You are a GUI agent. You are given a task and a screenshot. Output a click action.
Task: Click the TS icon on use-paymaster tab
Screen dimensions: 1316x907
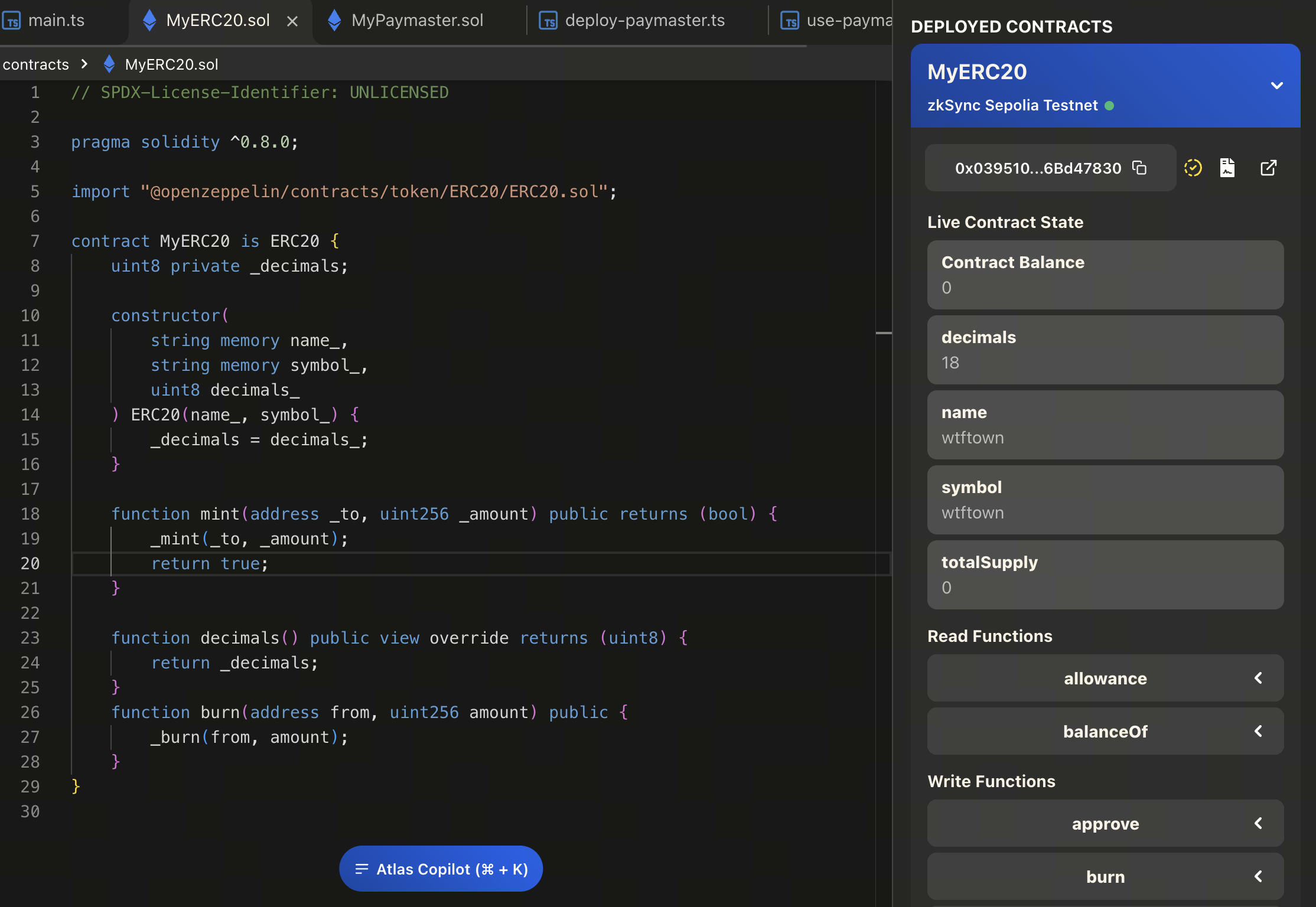(790, 21)
